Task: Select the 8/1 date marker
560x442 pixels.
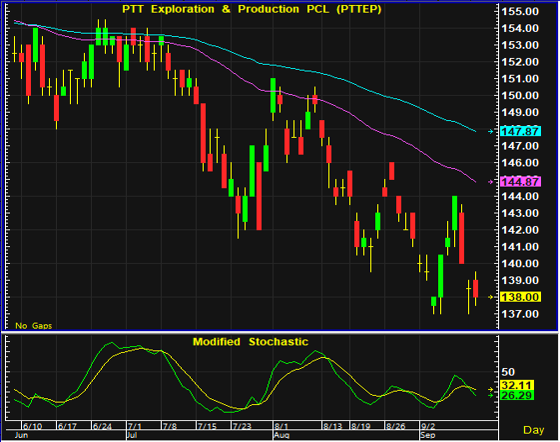Action: (281, 426)
